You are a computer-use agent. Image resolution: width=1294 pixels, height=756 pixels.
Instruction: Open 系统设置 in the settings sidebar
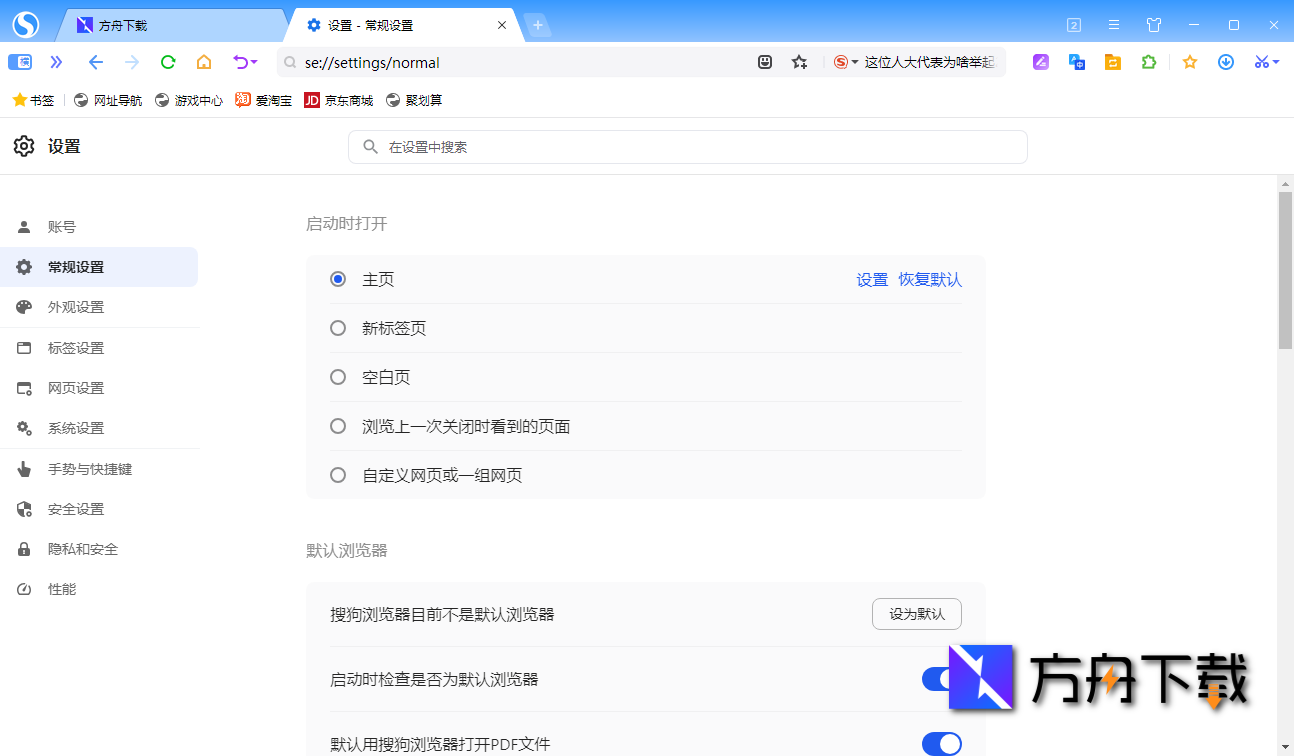(75, 428)
